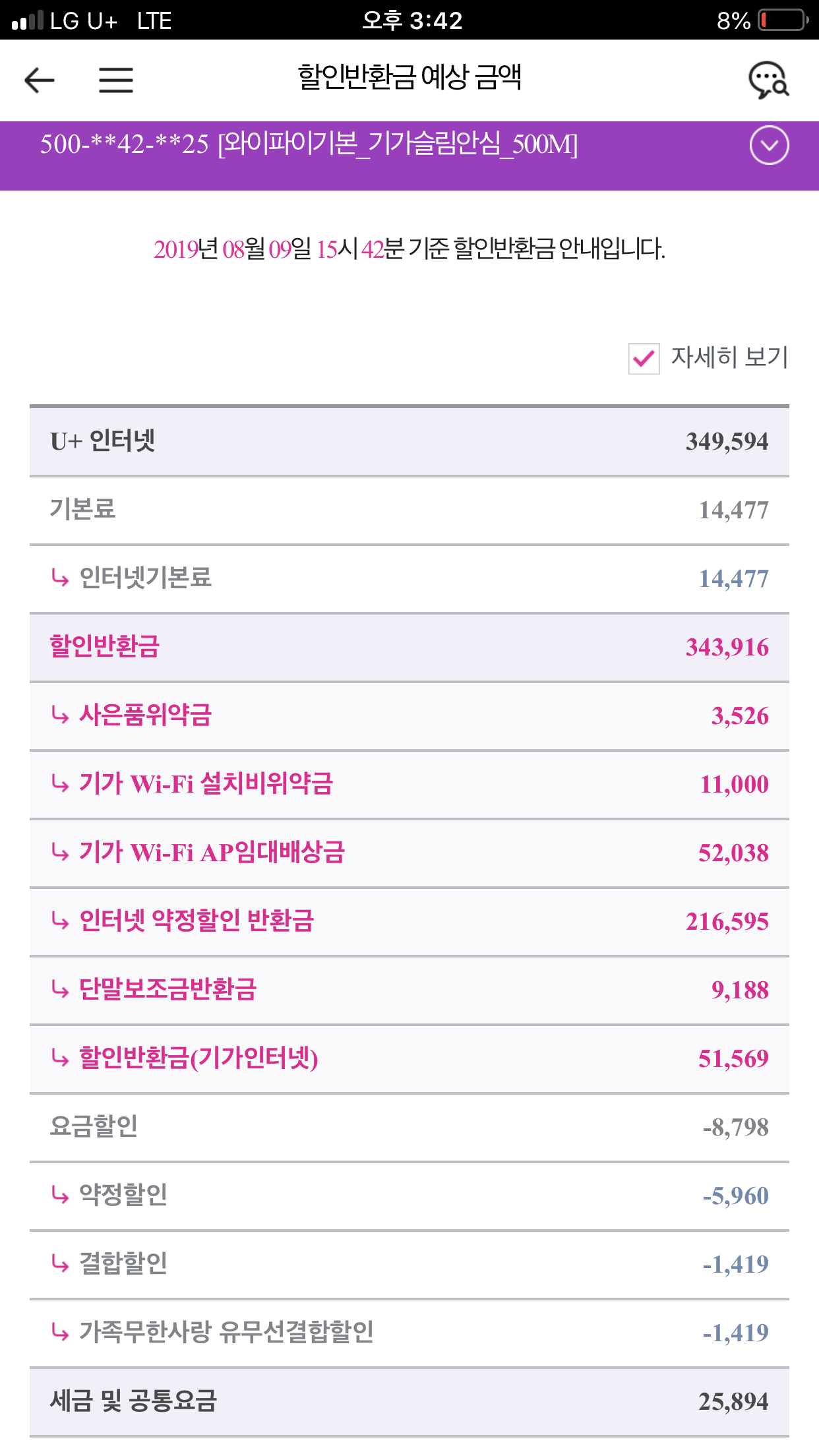Image resolution: width=819 pixels, height=1456 pixels.
Task: Tap the 기본료 row
Action: tap(409, 510)
